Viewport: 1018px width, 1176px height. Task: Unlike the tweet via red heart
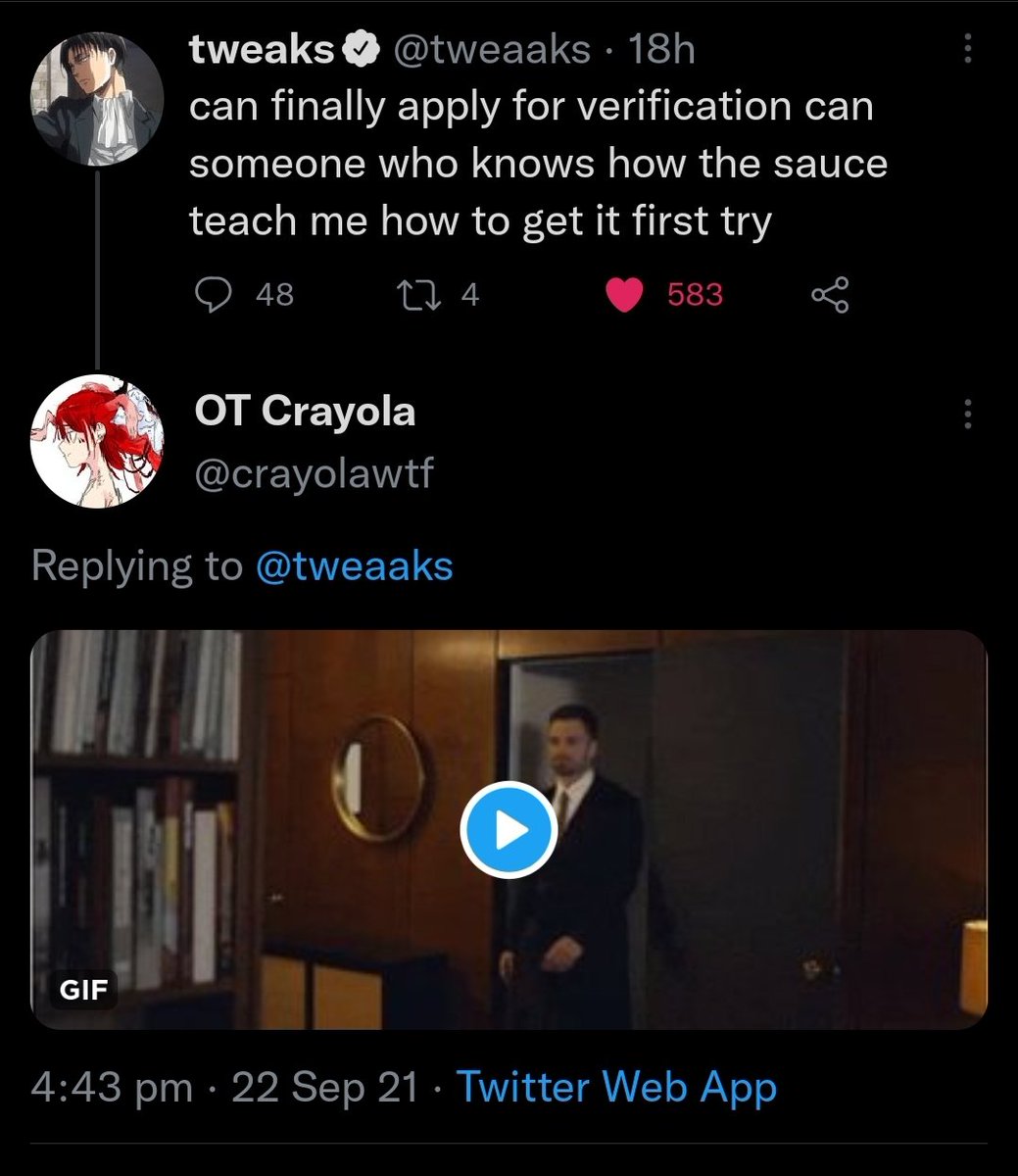pyautogui.click(x=623, y=295)
